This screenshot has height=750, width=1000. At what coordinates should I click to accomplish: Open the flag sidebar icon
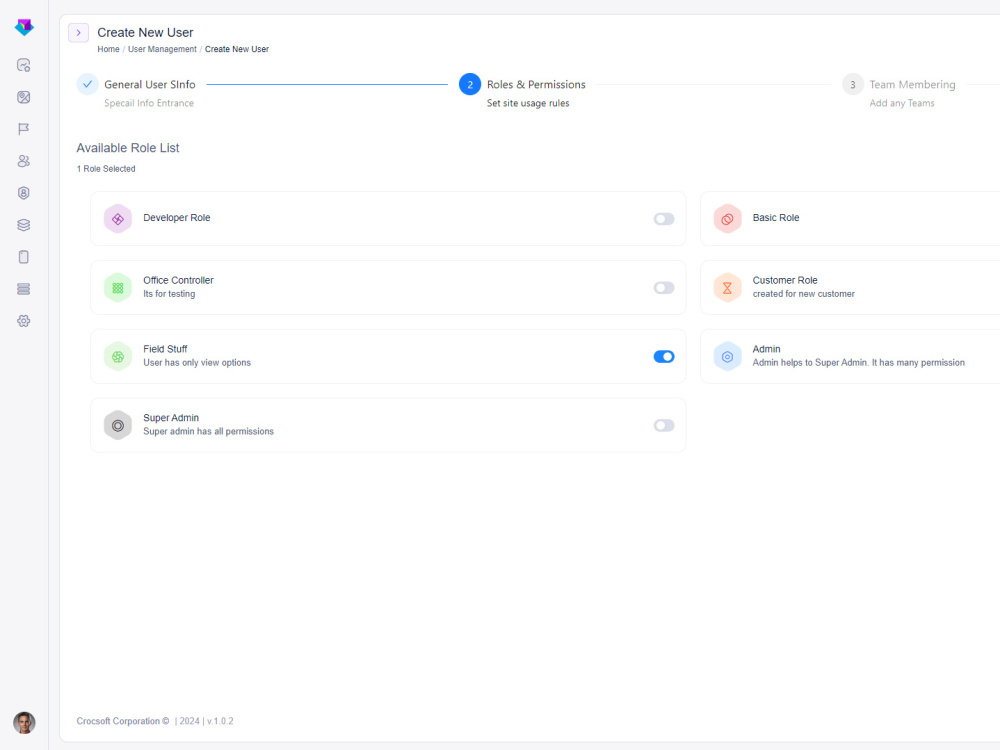24,129
